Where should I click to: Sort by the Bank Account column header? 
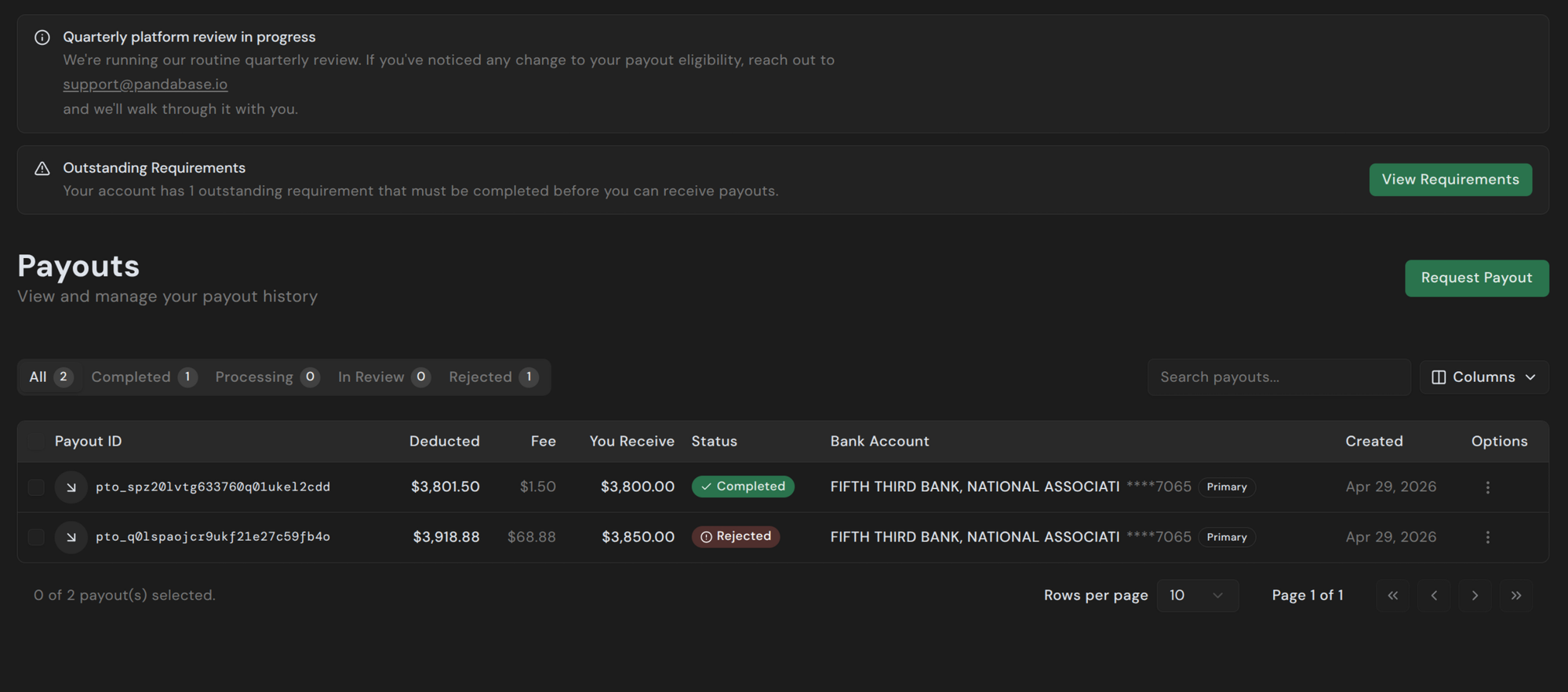click(879, 442)
